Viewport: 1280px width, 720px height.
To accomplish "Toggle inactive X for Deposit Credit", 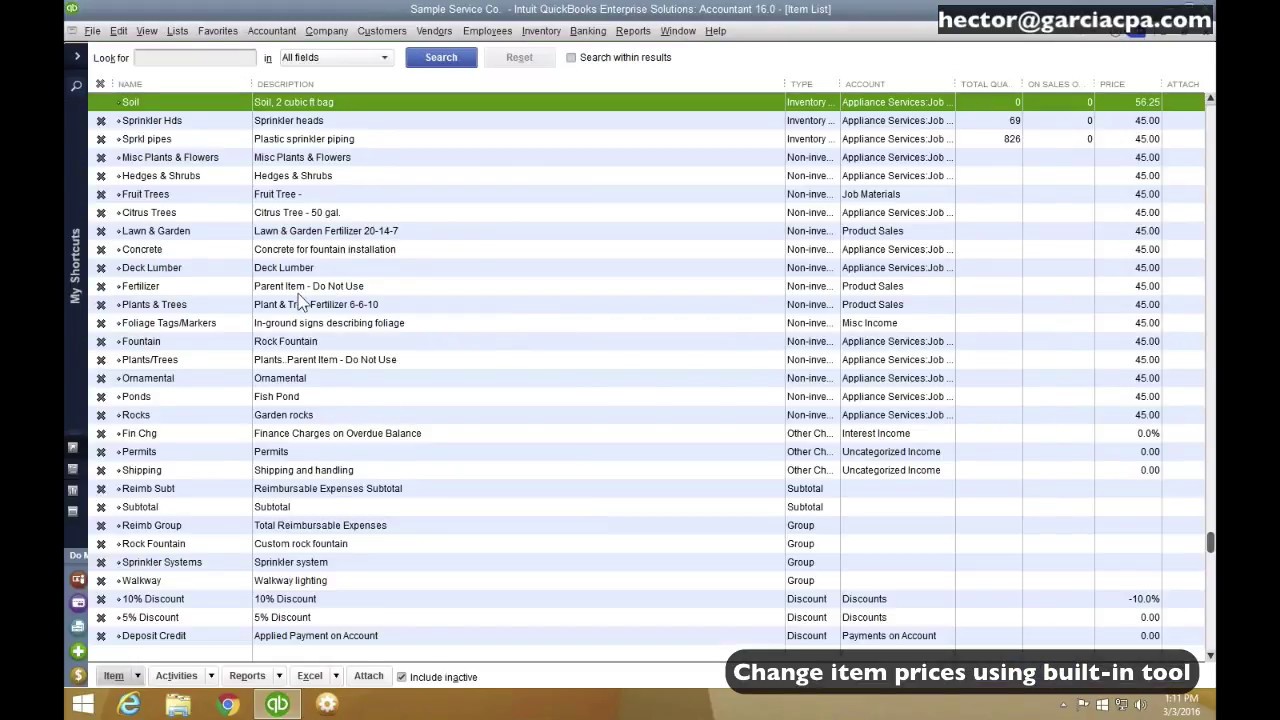I will 101,636.
